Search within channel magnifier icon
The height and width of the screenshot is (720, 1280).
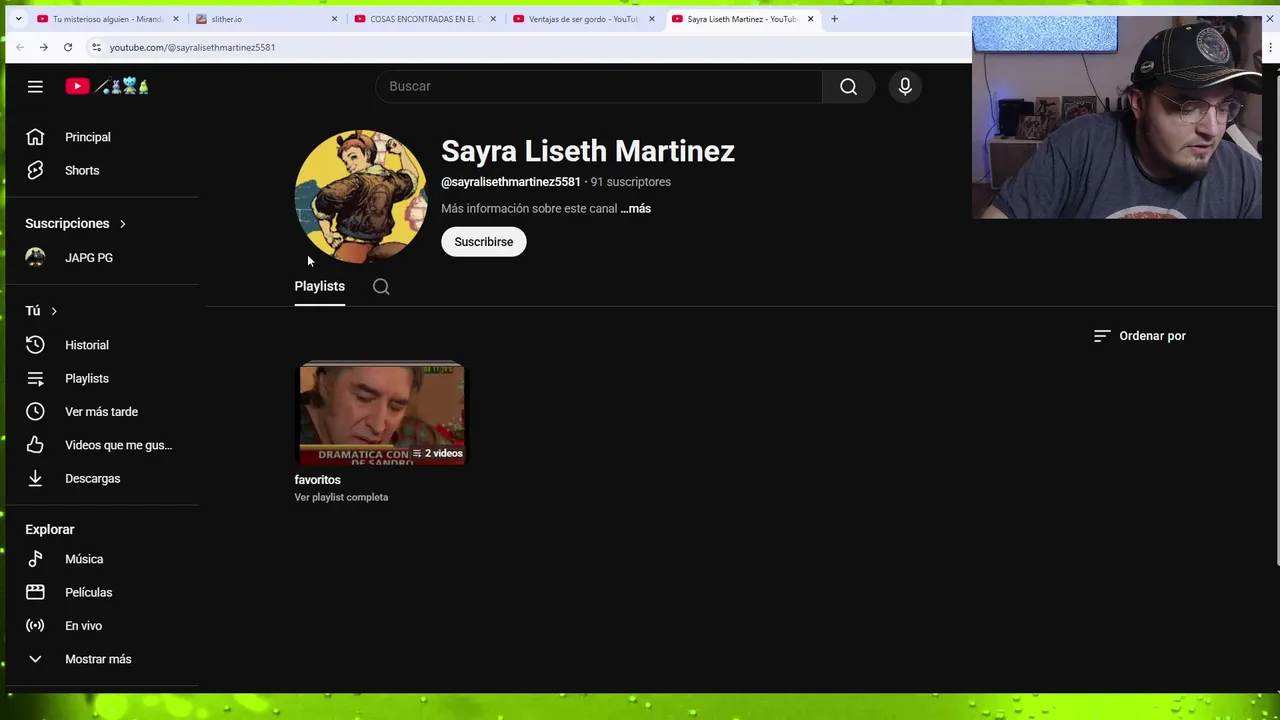point(381,287)
